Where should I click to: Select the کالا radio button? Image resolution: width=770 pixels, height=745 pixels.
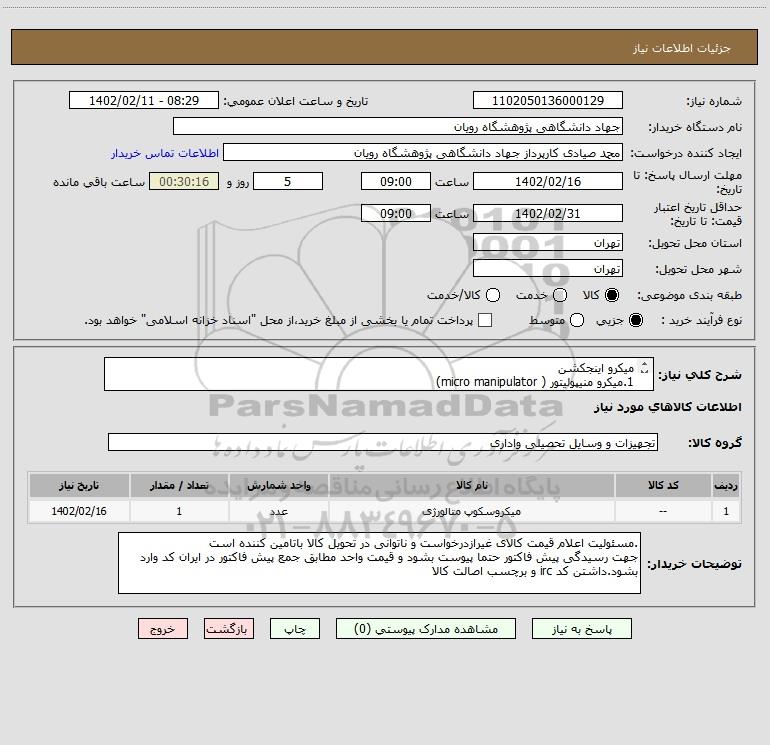(x=612, y=295)
